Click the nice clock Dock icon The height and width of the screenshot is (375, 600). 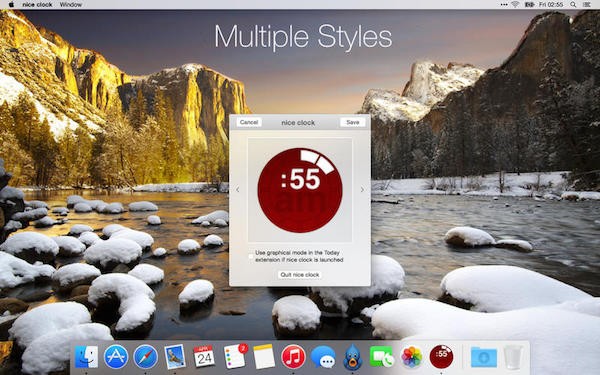[441, 357]
